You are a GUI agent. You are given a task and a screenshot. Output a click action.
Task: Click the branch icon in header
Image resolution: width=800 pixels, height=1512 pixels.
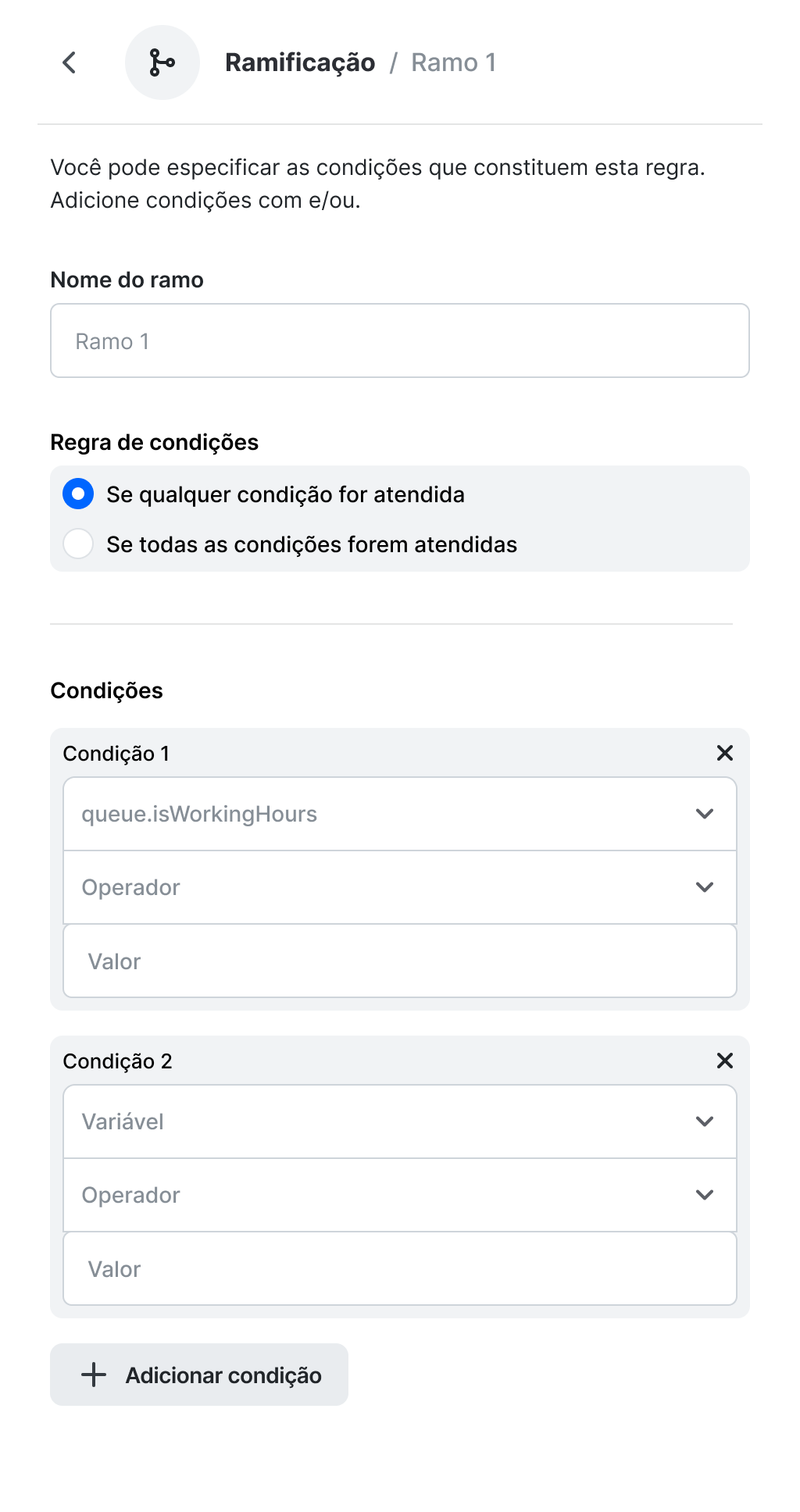click(x=162, y=62)
